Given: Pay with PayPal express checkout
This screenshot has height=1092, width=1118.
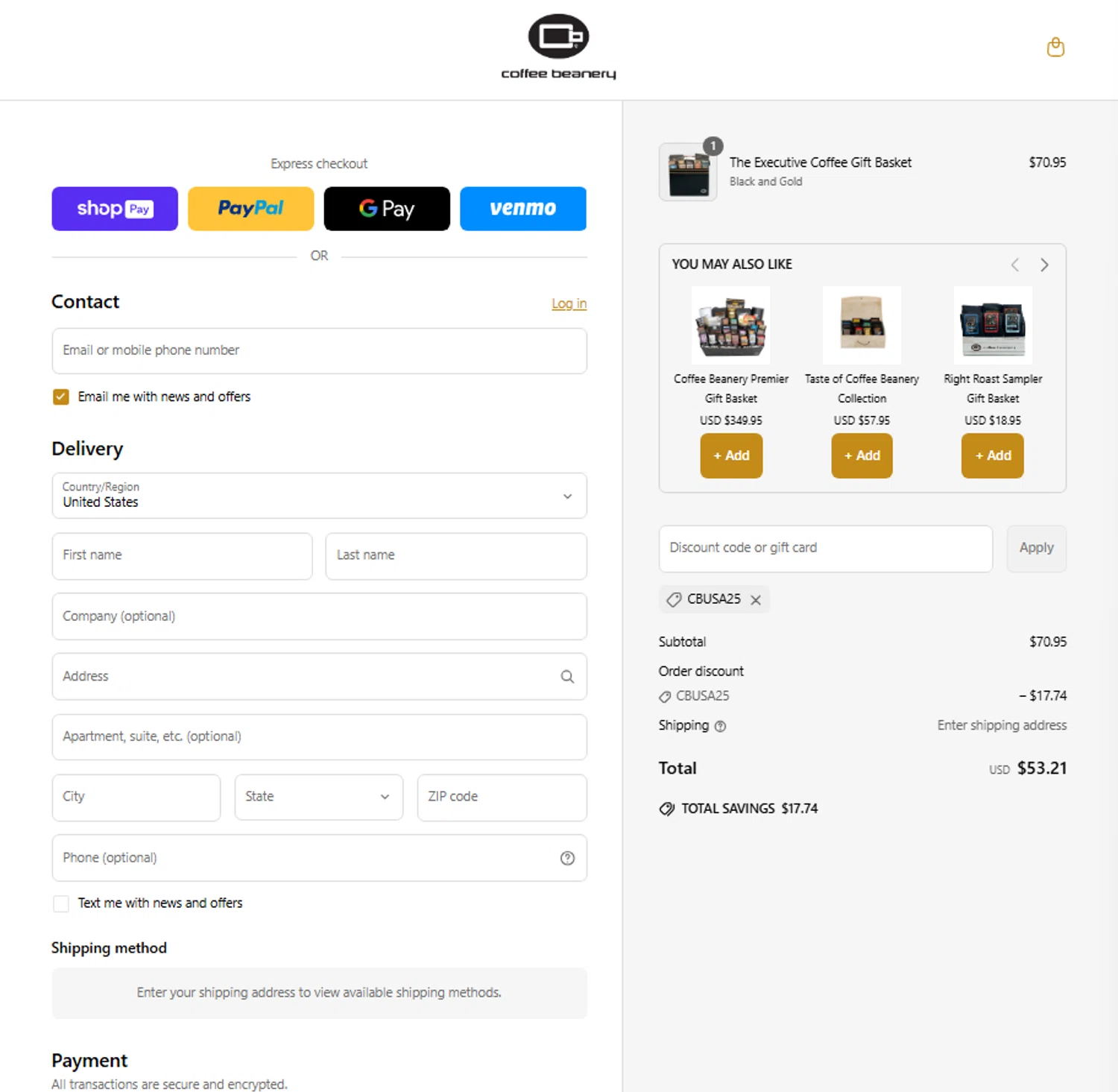Looking at the screenshot, I should click(251, 209).
